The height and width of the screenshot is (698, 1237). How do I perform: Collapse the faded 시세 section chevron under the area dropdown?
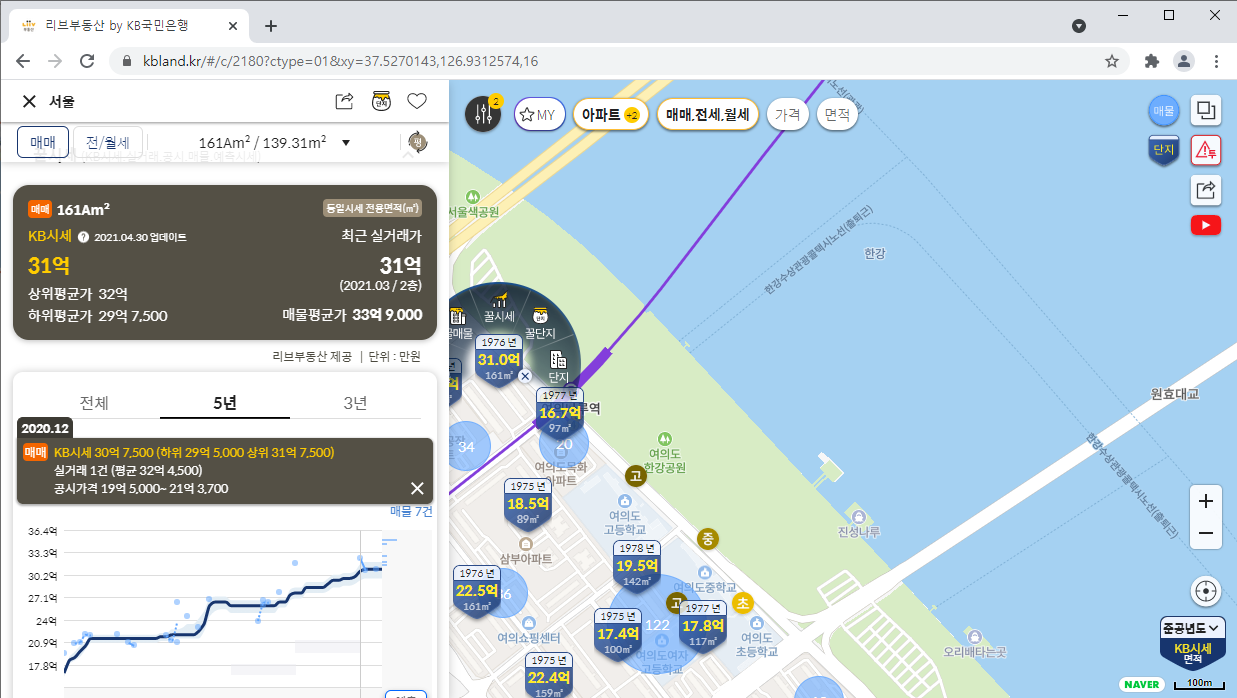click(406, 155)
